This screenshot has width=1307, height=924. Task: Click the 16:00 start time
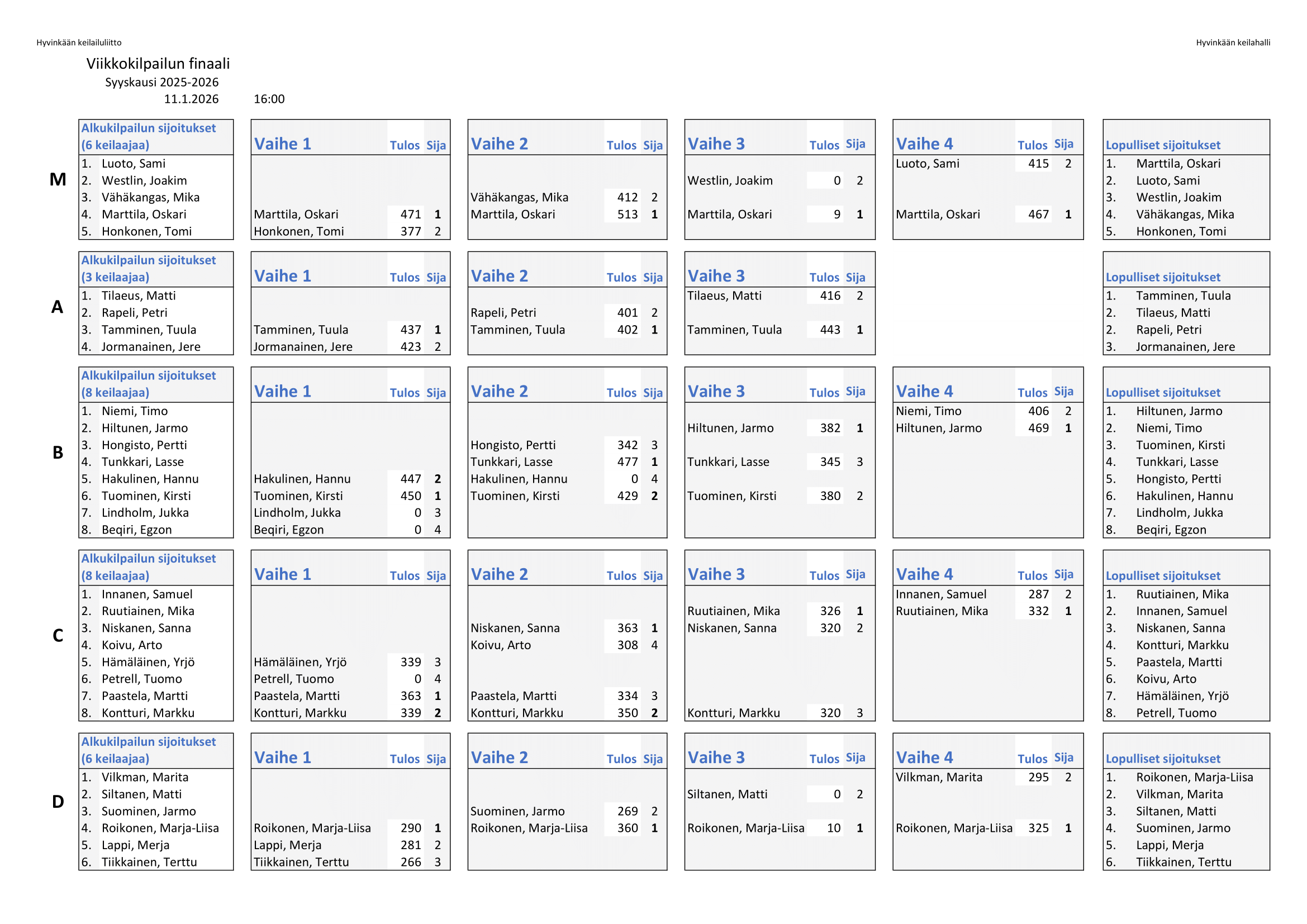pos(269,99)
